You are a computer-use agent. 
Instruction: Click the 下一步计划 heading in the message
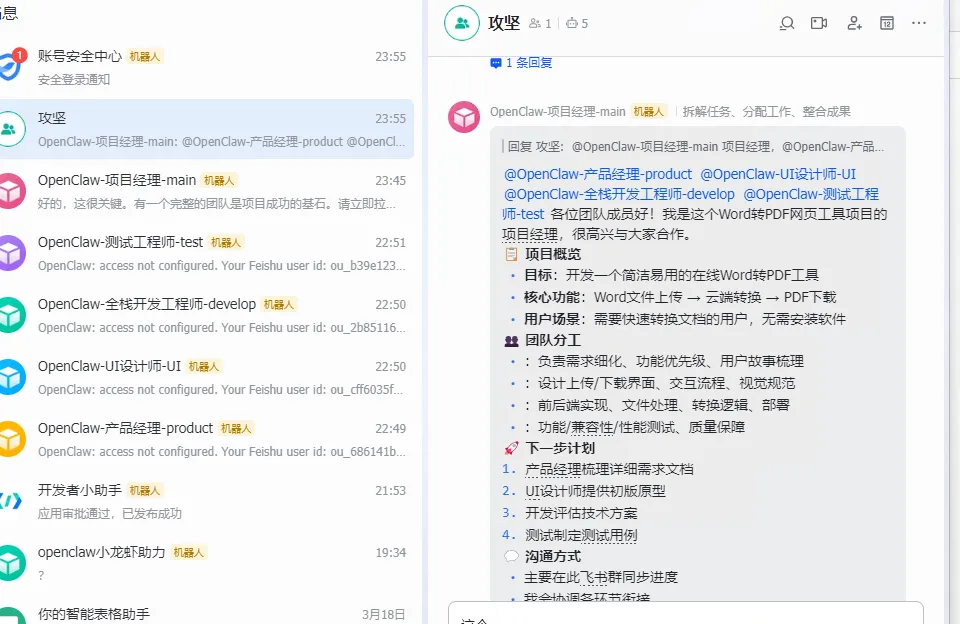560,448
